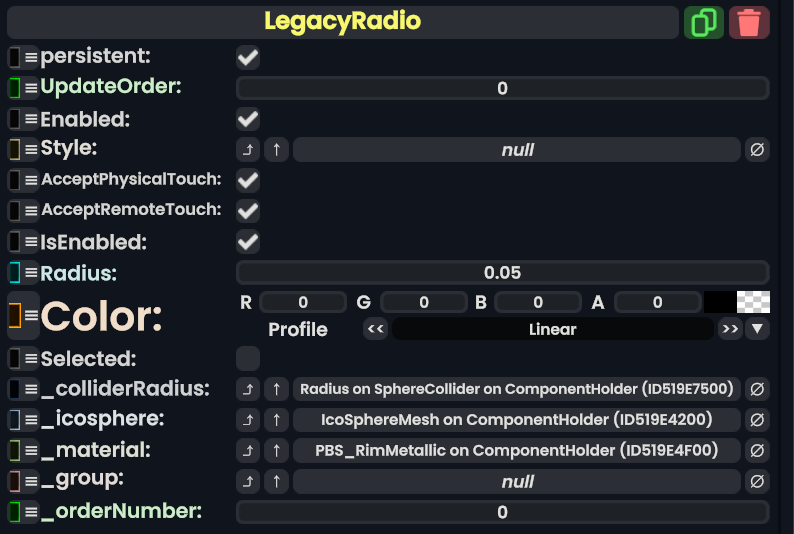This screenshot has width=794, height=534.
Task: Click the red trash delete icon
Action: pyautogui.click(x=749, y=22)
